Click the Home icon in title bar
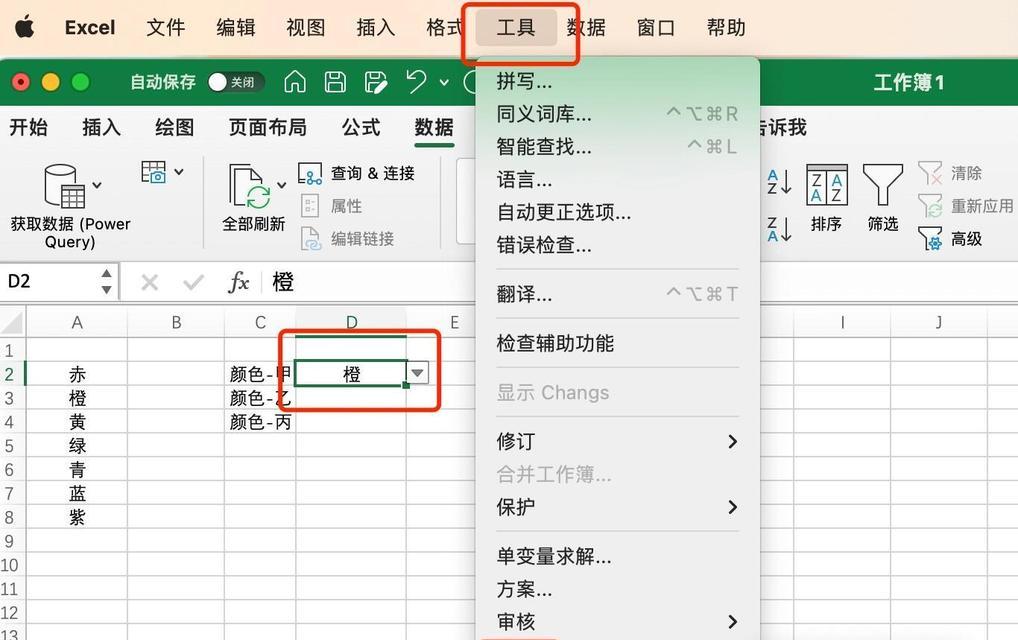The image size is (1018, 640). [x=295, y=82]
